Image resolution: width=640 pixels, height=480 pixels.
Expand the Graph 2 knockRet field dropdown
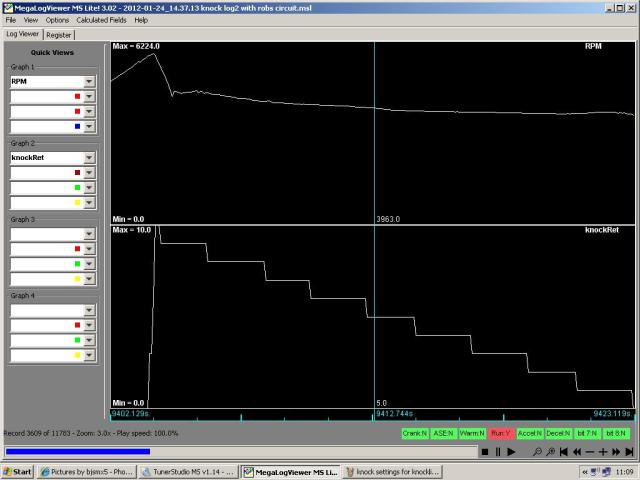[89, 158]
